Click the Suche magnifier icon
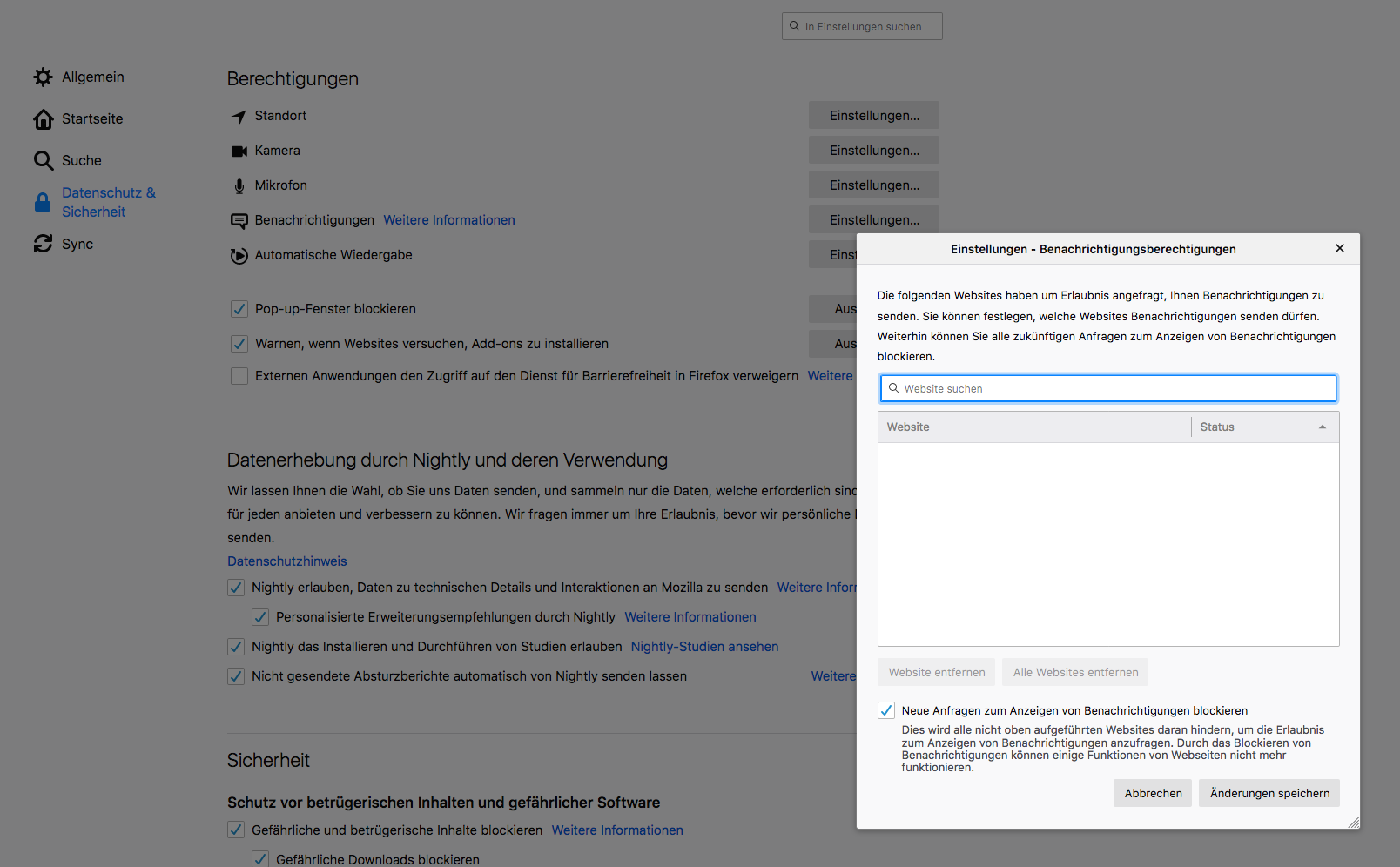The width and height of the screenshot is (1400, 867). (43, 160)
